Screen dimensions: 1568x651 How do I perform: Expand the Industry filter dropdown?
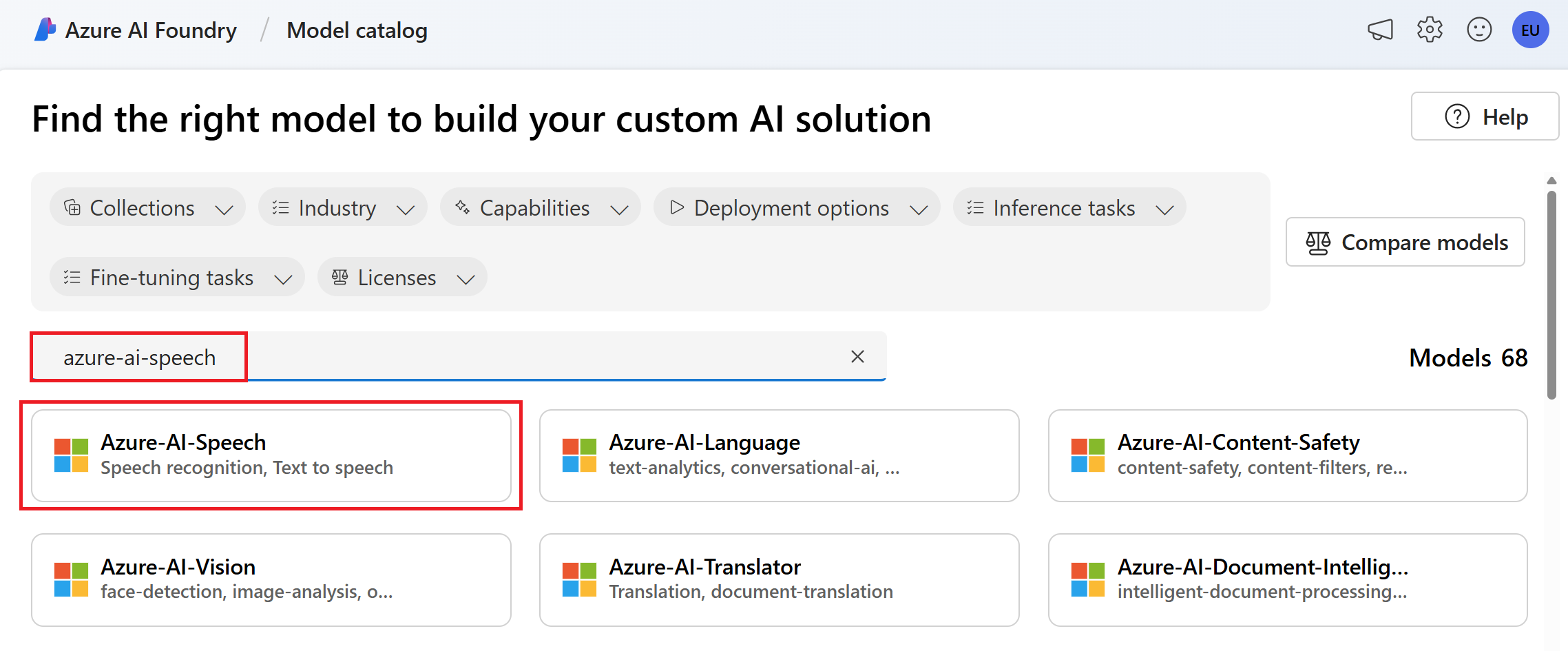coord(342,207)
